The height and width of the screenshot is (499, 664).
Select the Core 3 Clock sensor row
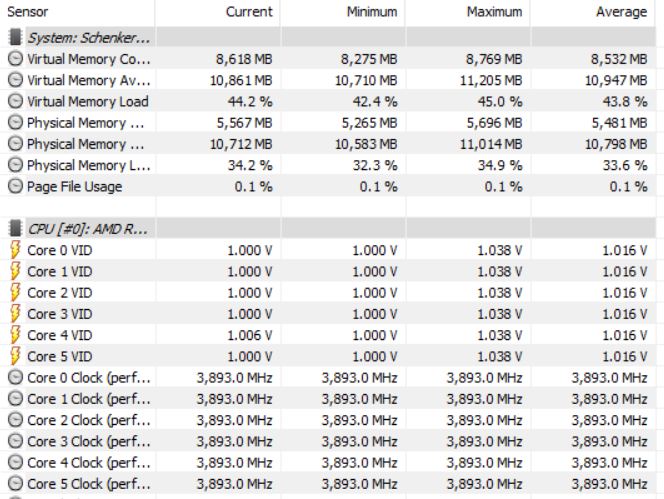pyautogui.click(x=332, y=441)
